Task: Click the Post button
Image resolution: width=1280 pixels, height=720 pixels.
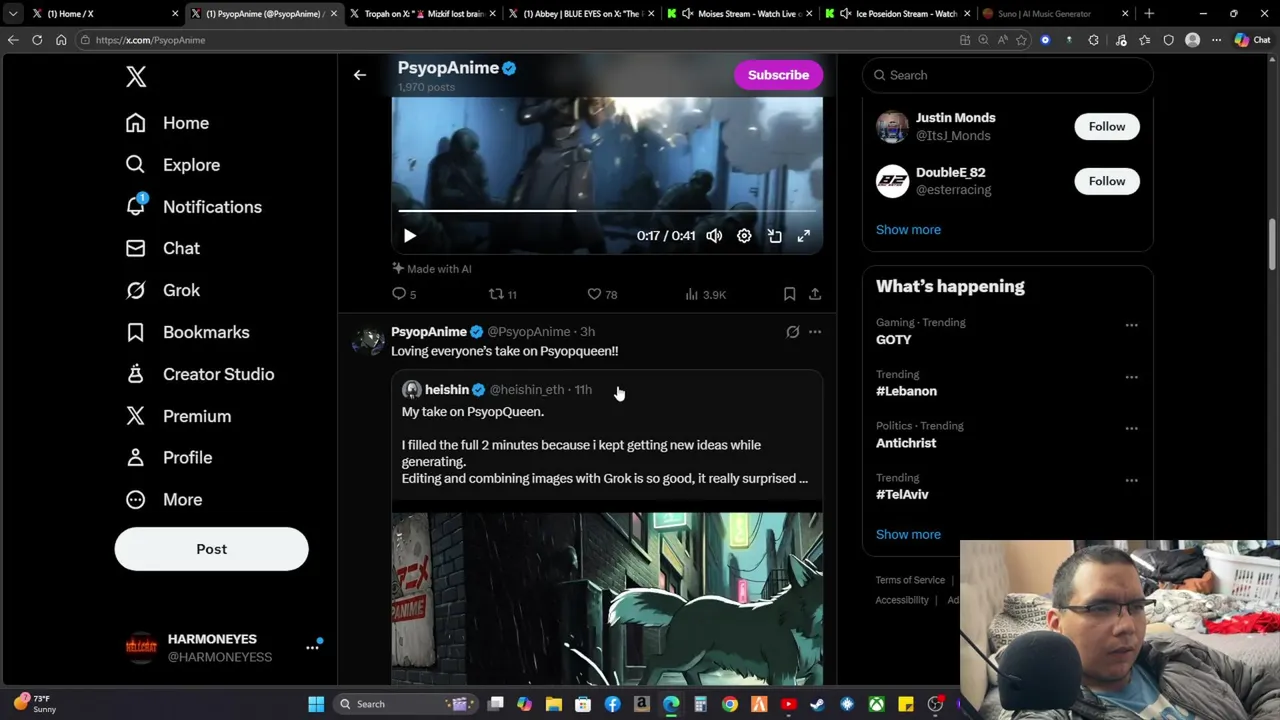Action: click(x=211, y=549)
